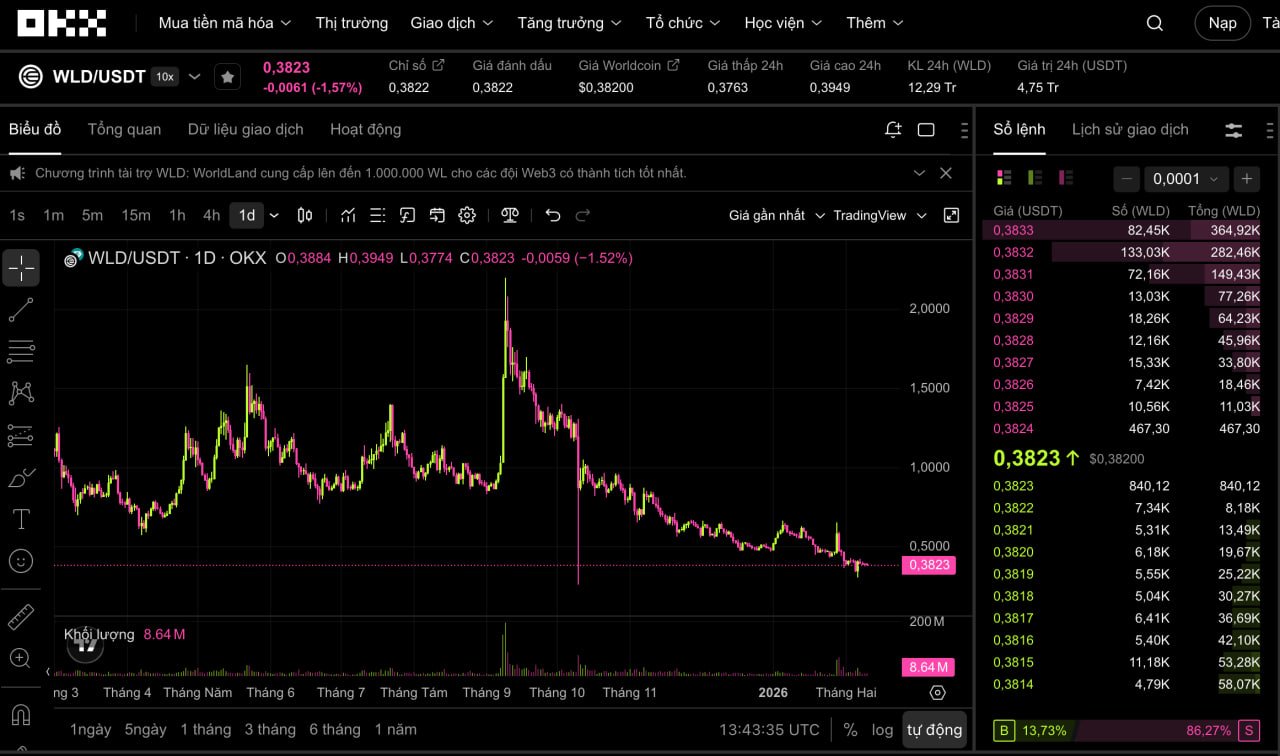This screenshot has width=1280, height=756.
Task: Click the chart settings gear icon
Action: click(467, 215)
